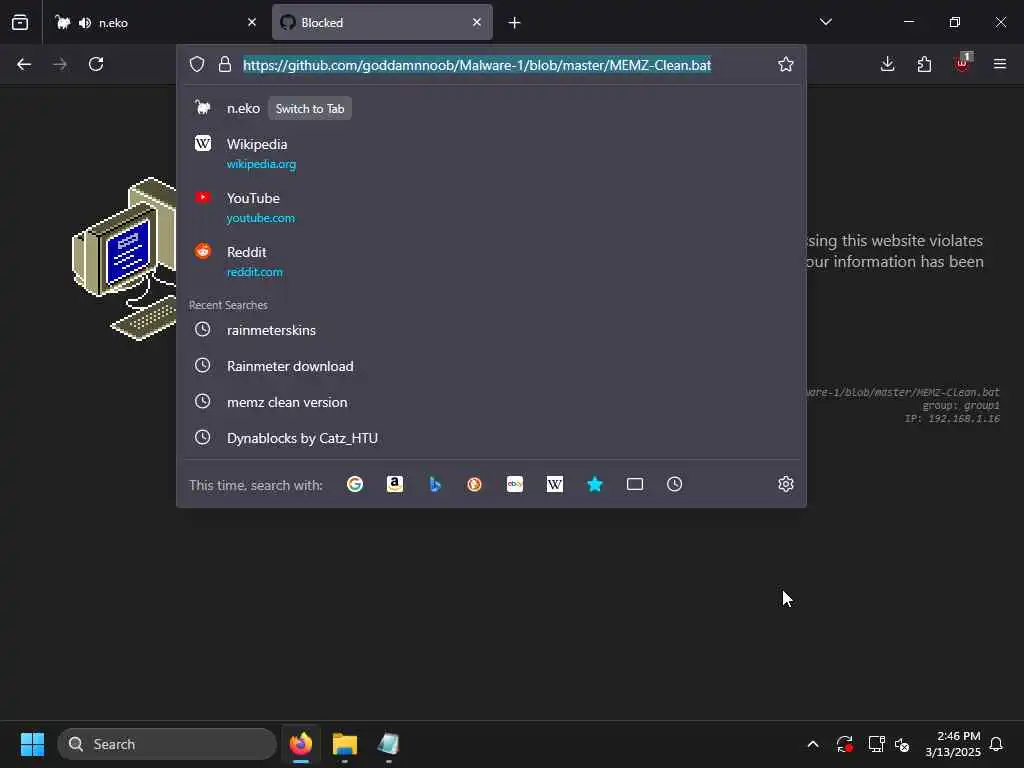This screenshot has height=768, width=1024.
Task: Click the GitHub URL in address bar
Action: pos(477,65)
